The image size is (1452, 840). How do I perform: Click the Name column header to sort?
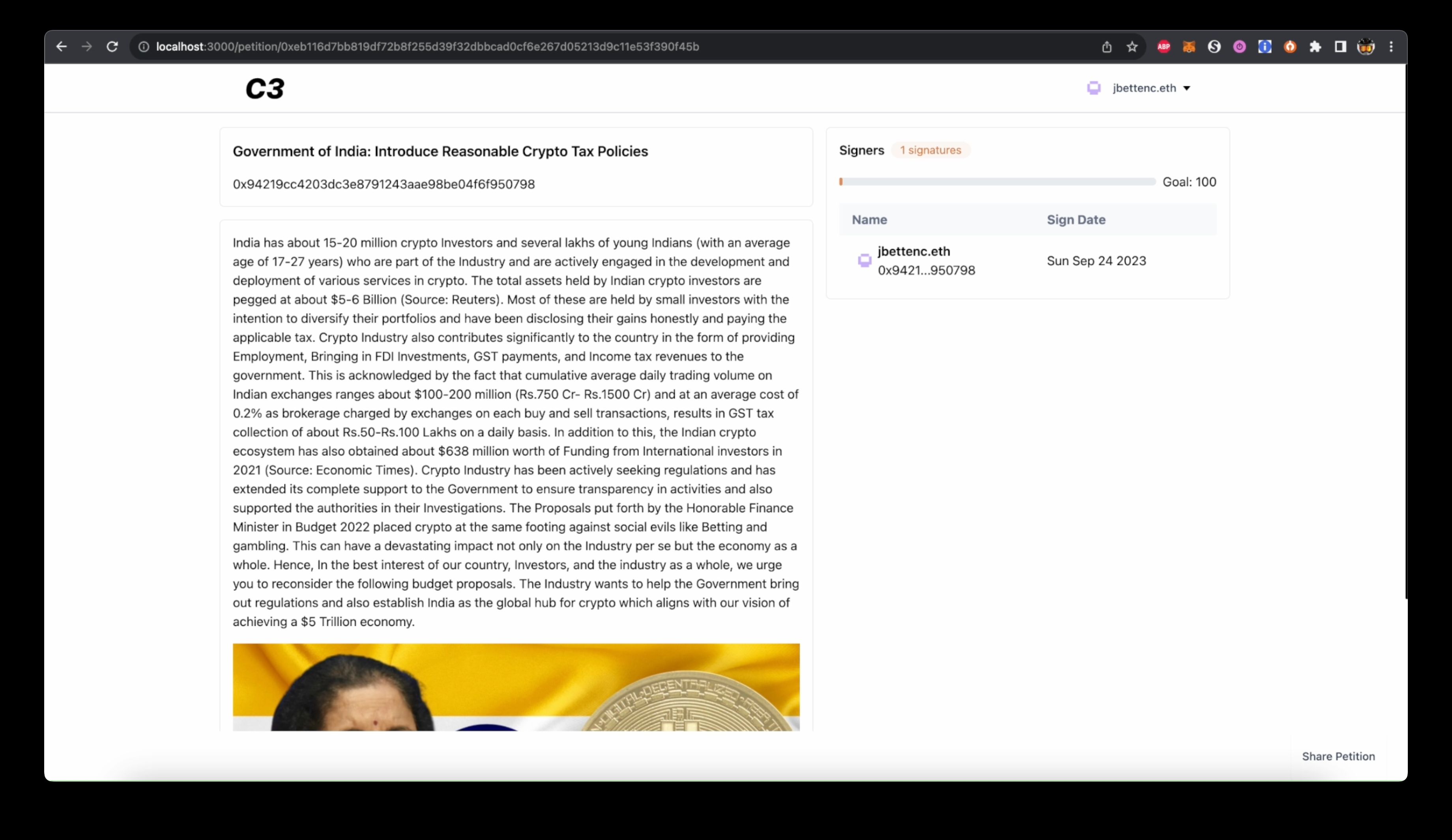[869, 219]
